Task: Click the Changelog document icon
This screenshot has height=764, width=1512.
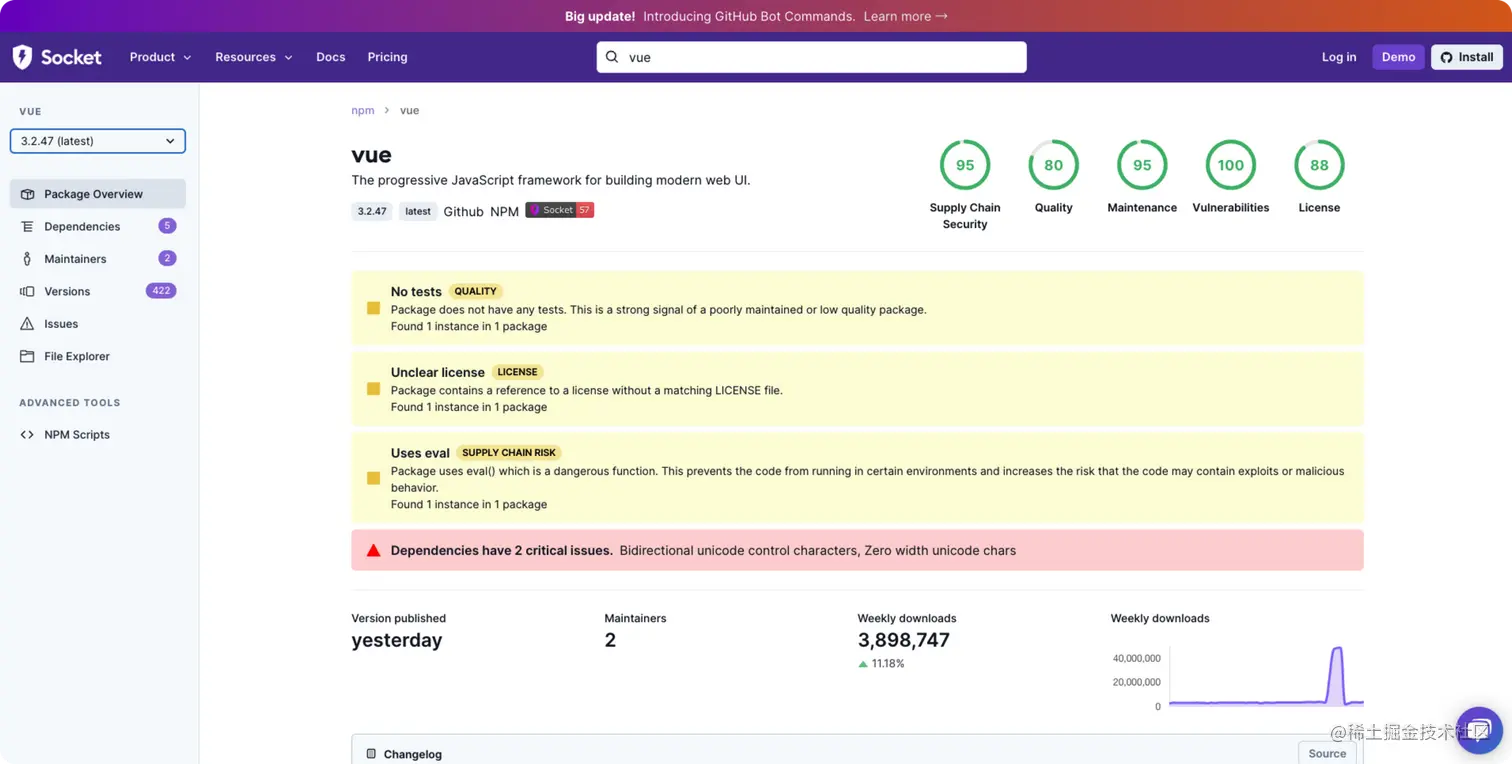Action: click(371, 754)
